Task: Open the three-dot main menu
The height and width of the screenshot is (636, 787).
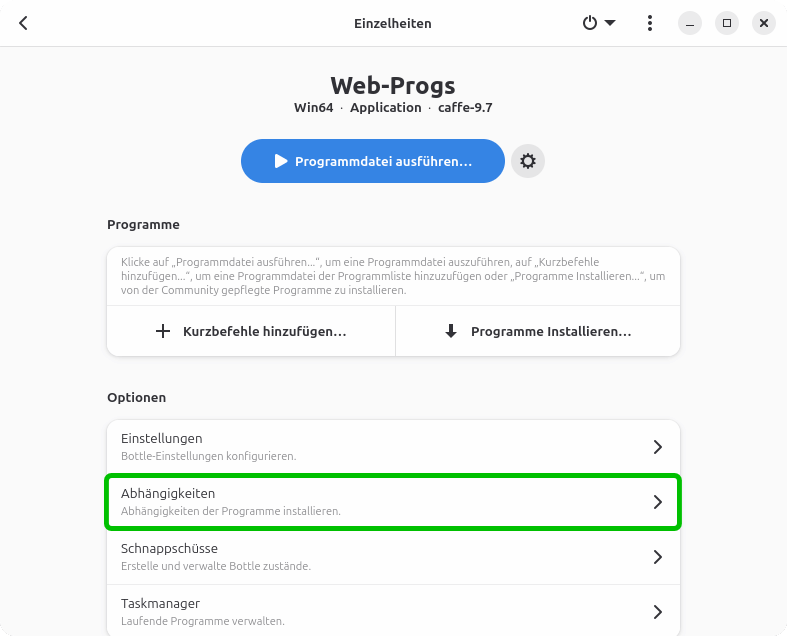Action: (x=650, y=23)
